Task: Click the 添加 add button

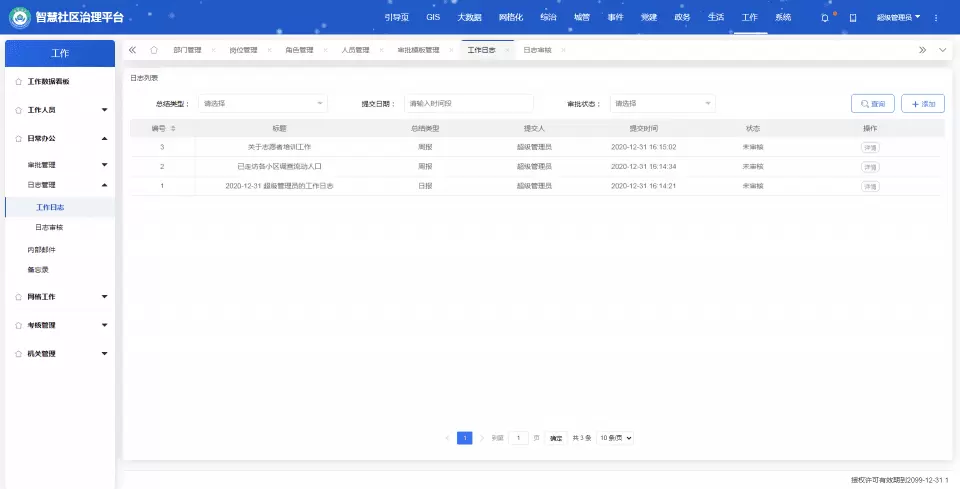Action: pyautogui.click(x=922, y=103)
